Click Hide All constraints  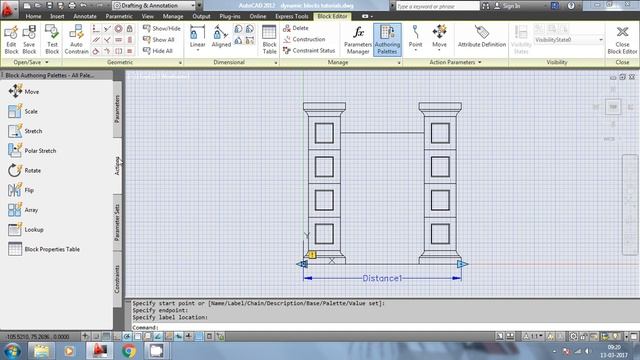(158, 51)
